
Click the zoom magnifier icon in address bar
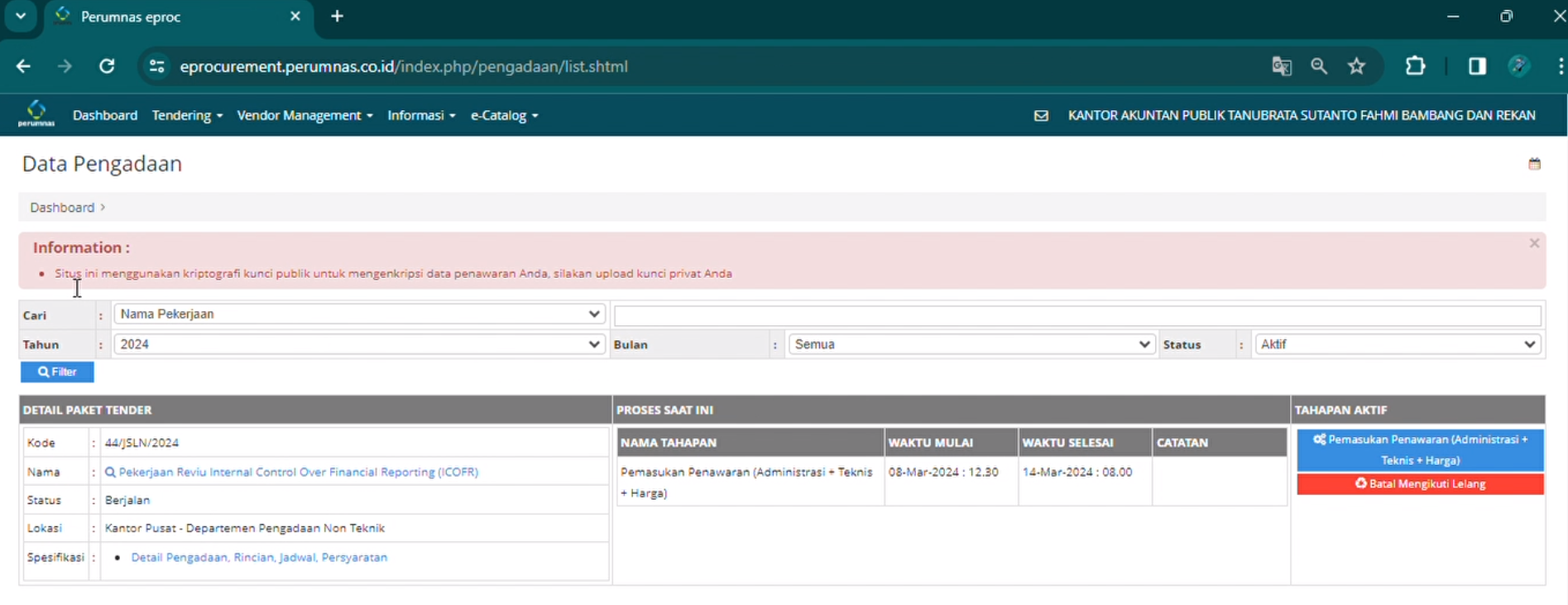(1319, 66)
